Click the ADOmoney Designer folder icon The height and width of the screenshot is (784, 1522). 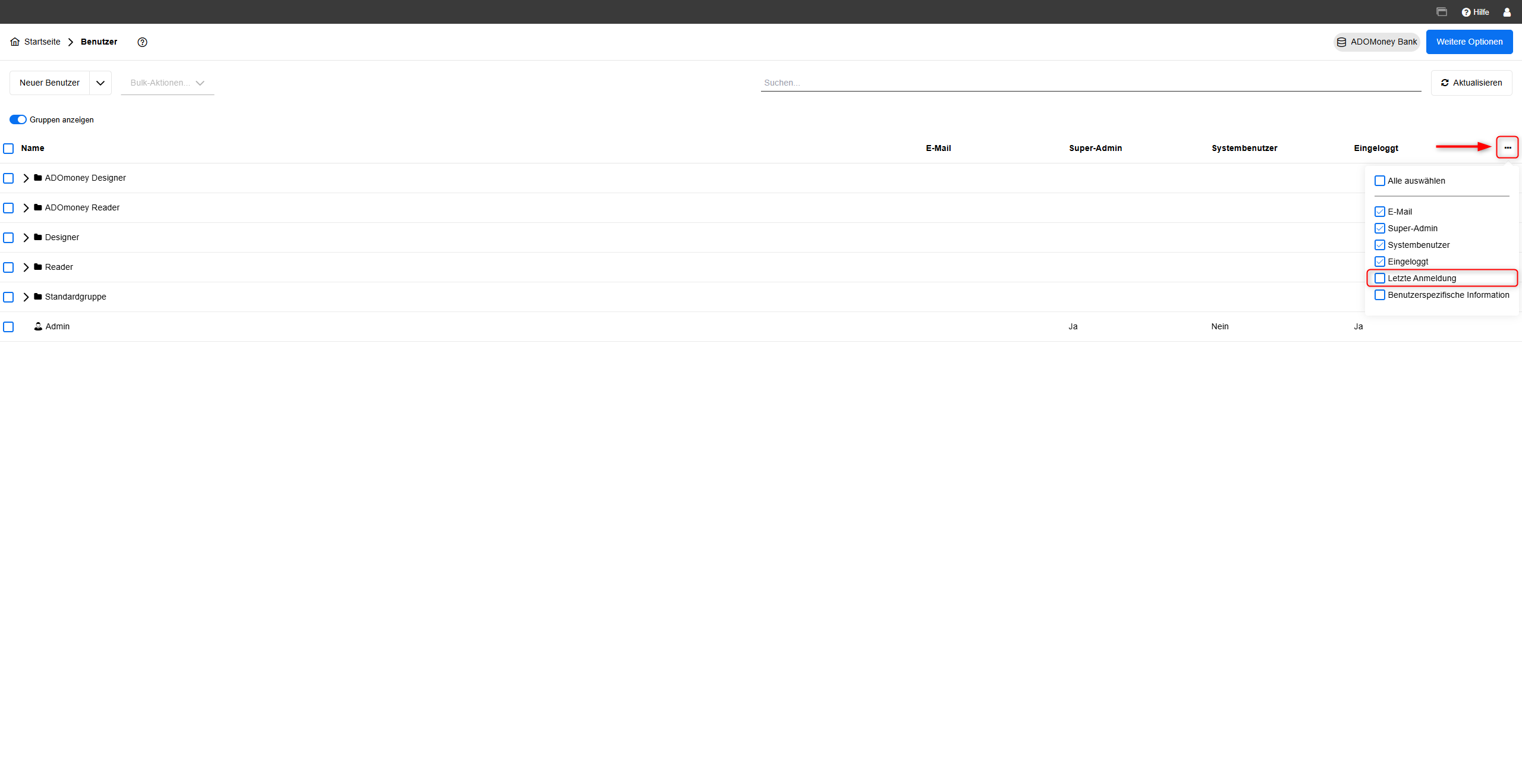click(38, 178)
